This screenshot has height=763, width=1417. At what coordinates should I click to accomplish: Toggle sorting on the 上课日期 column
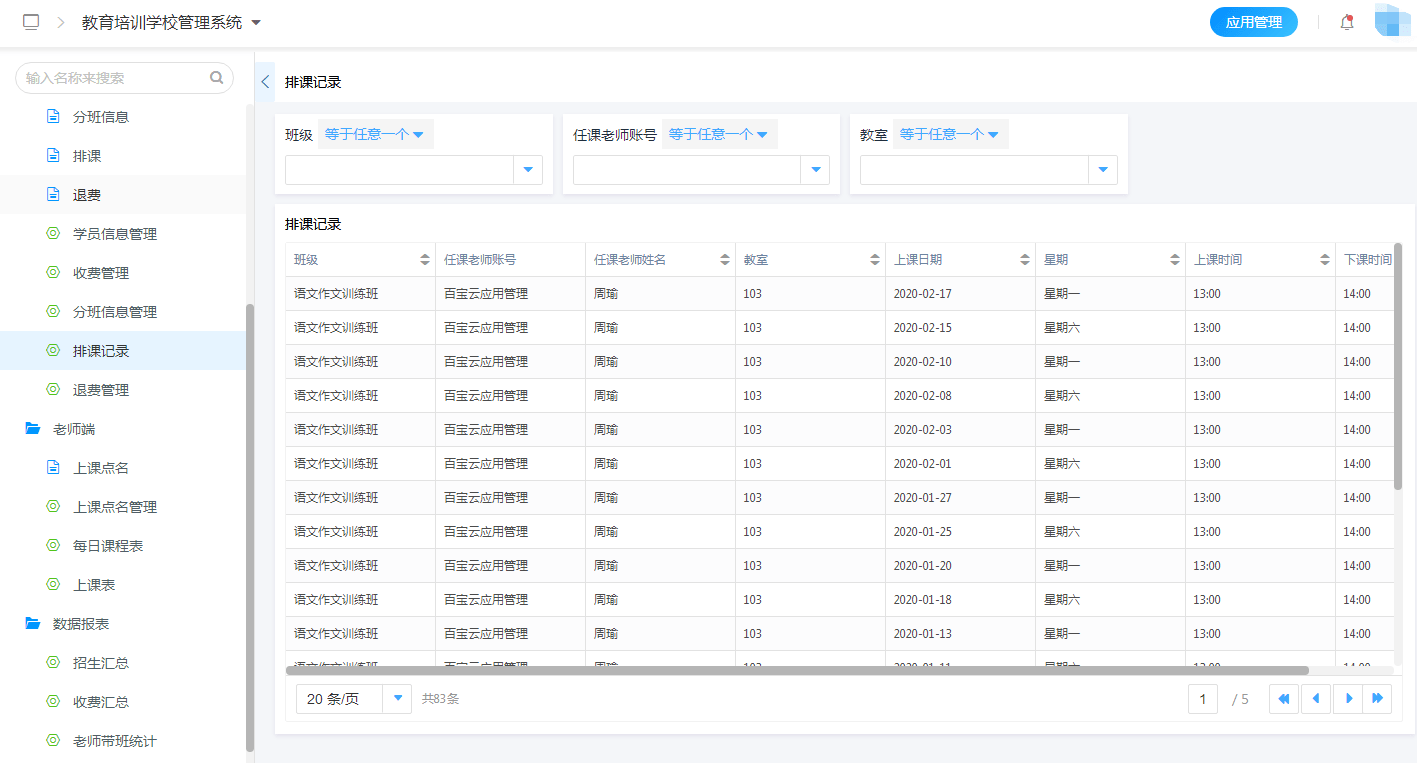click(x=1026, y=258)
